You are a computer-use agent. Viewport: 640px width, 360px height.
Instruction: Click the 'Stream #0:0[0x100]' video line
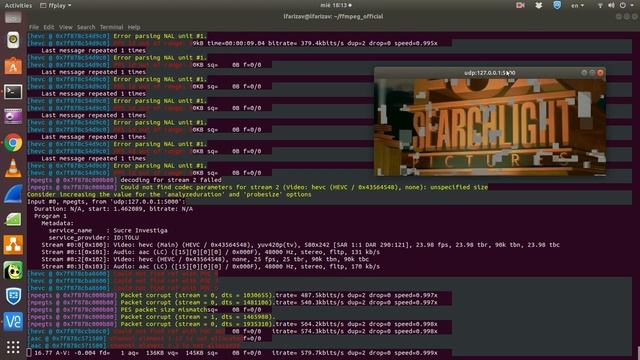pos(300,245)
